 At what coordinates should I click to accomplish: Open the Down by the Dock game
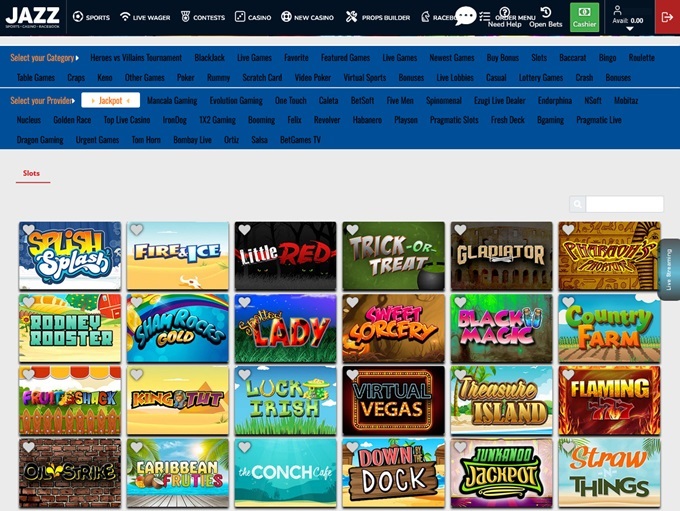tap(393, 473)
